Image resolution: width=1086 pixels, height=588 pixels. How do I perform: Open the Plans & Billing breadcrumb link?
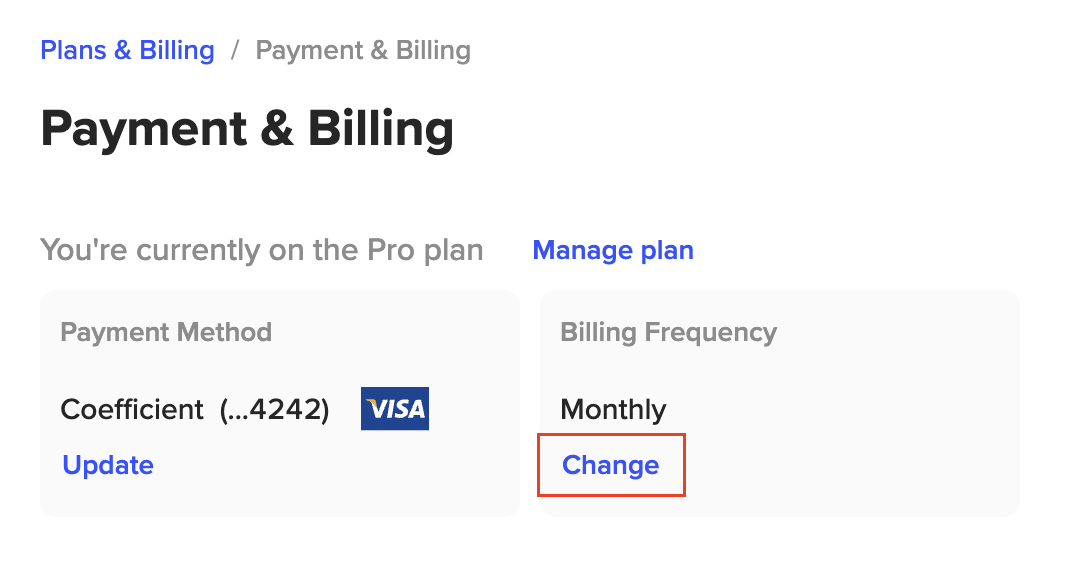[127, 51]
